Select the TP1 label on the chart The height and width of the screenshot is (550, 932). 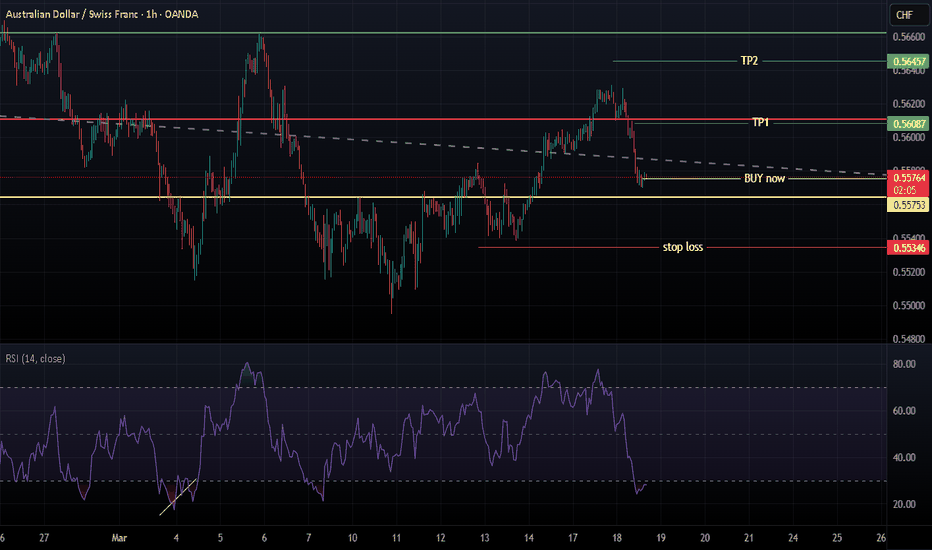click(760, 122)
